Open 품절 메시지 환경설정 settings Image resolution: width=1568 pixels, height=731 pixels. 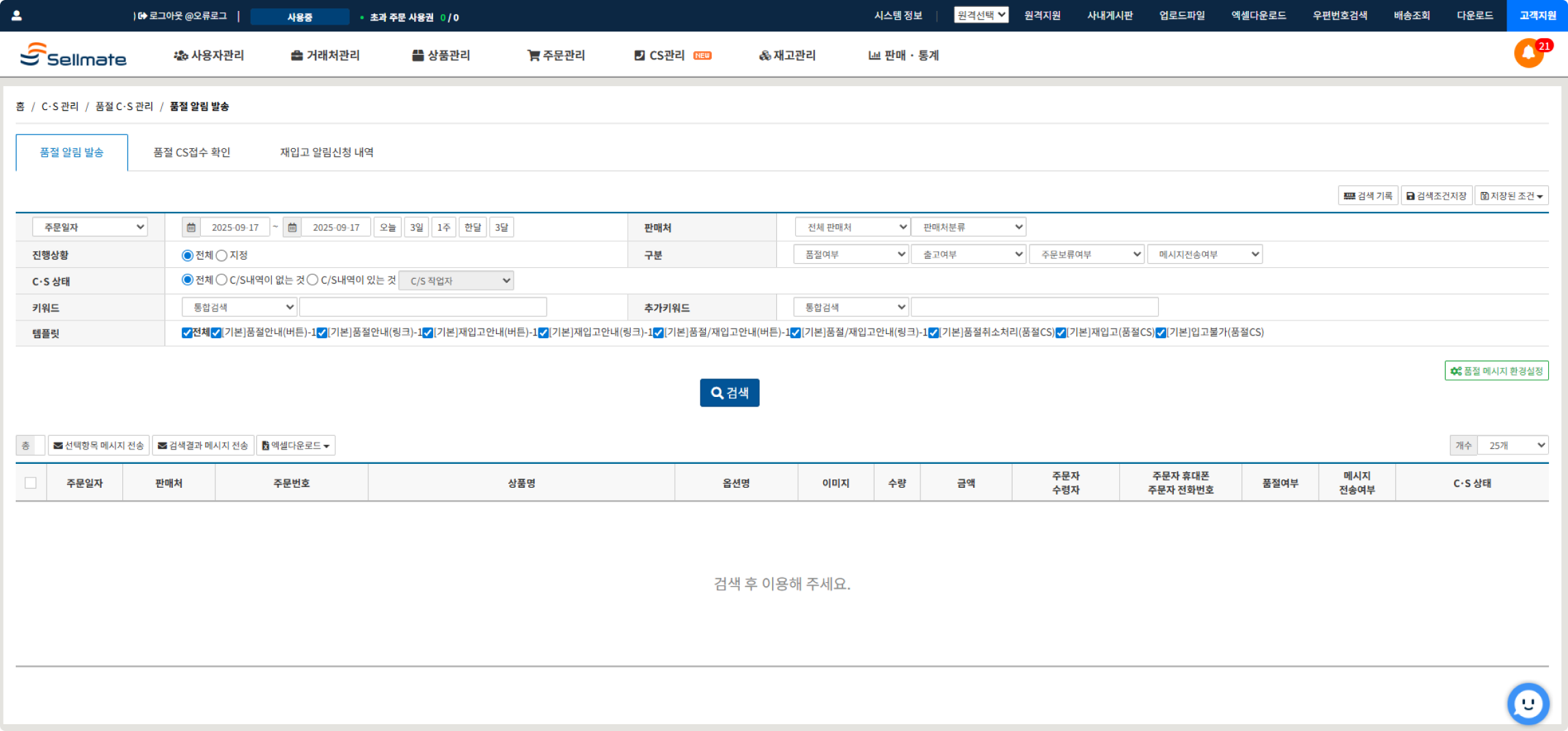(1496, 370)
